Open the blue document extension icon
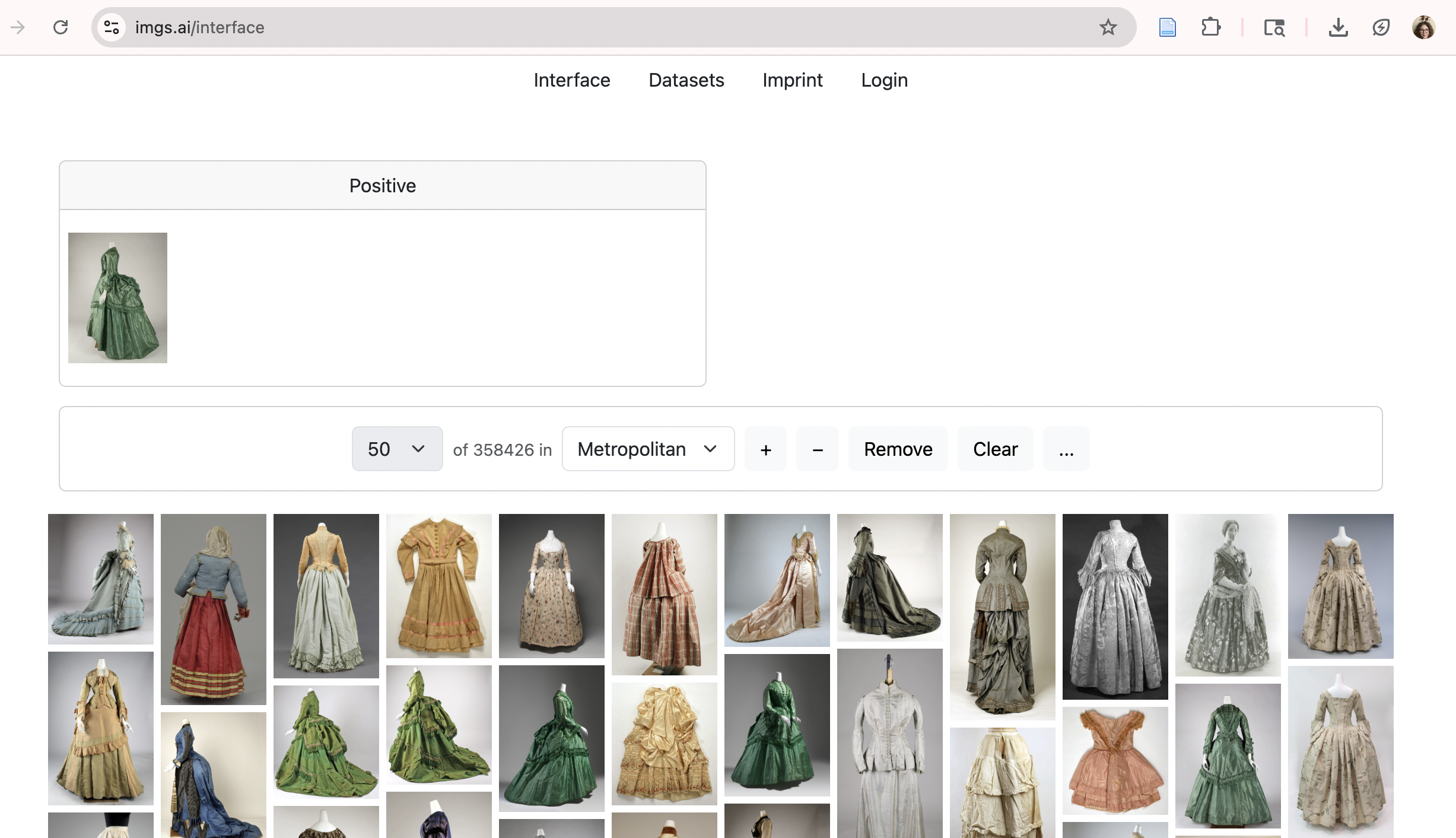 tap(1167, 27)
